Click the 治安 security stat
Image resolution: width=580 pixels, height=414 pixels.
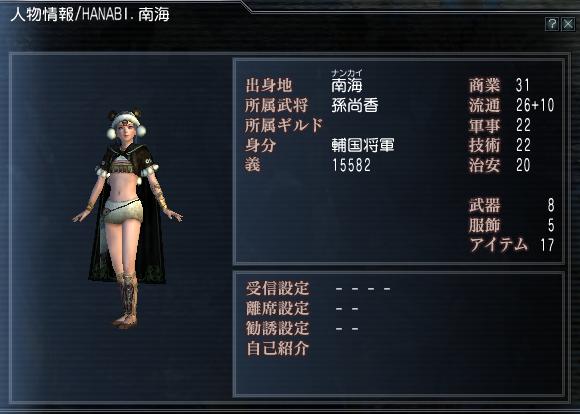[x=500, y=165]
